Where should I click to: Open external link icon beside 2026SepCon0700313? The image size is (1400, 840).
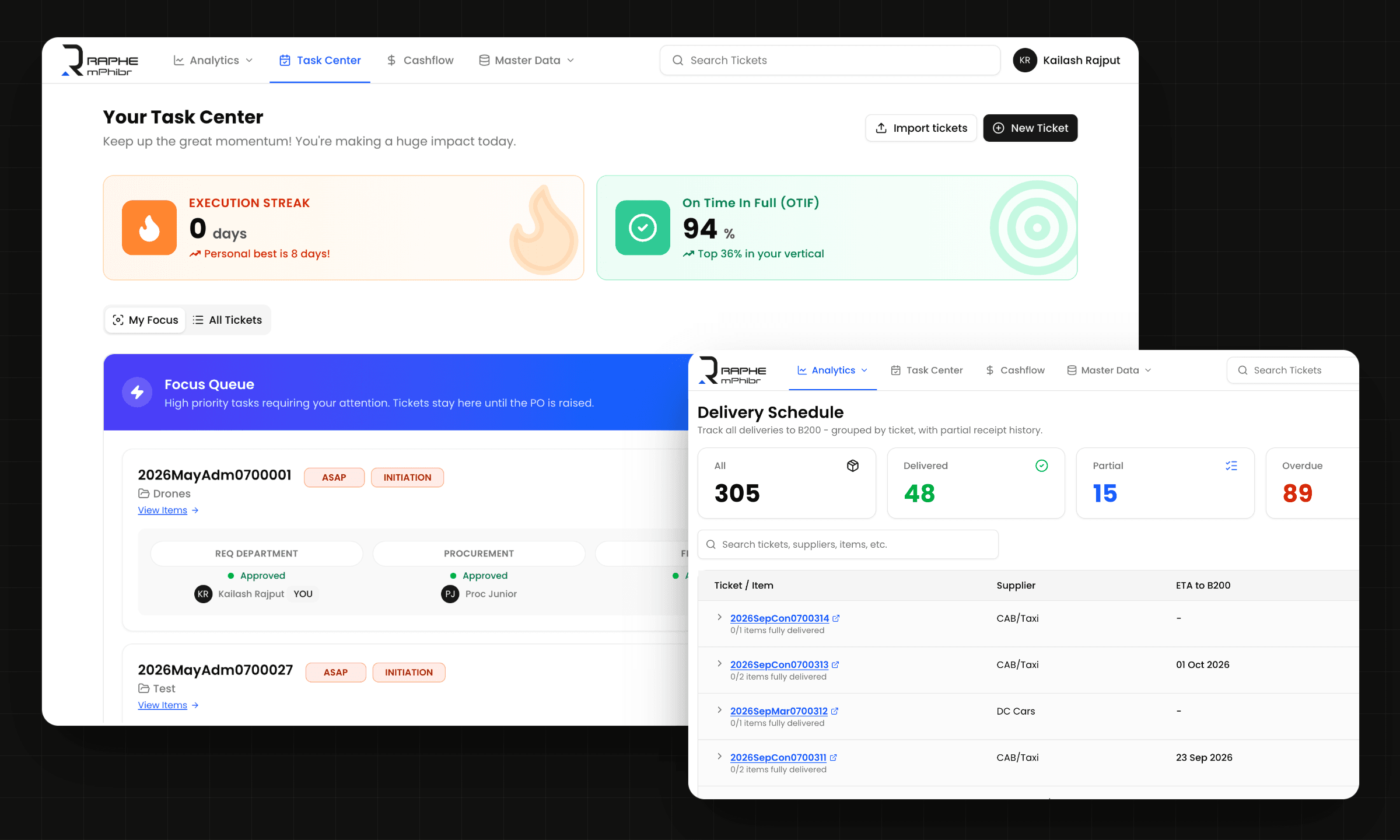tap(835, 665)
